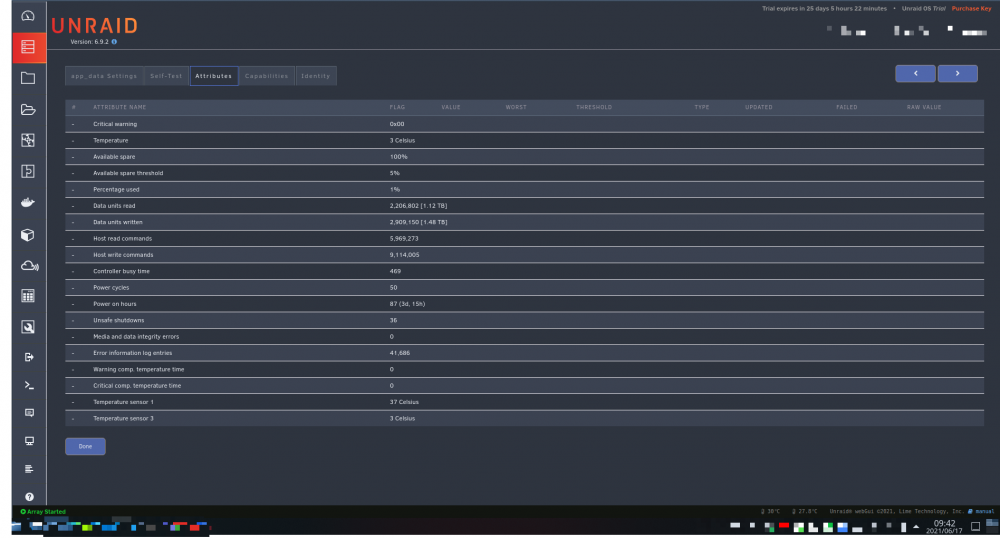Click the RAW VALUE column header
This screenshot has width=1000, height=538.
pyautogui.click(x=924, y=107)
